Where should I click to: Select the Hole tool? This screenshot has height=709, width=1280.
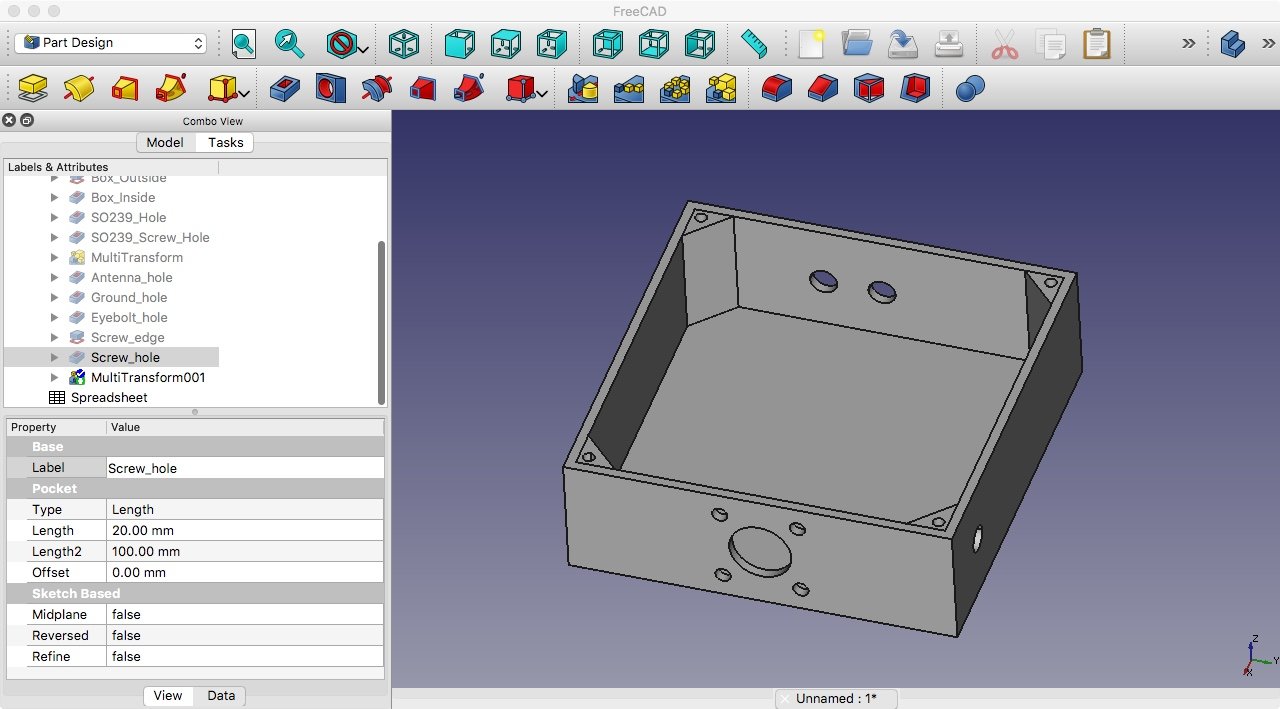point(331,88)
